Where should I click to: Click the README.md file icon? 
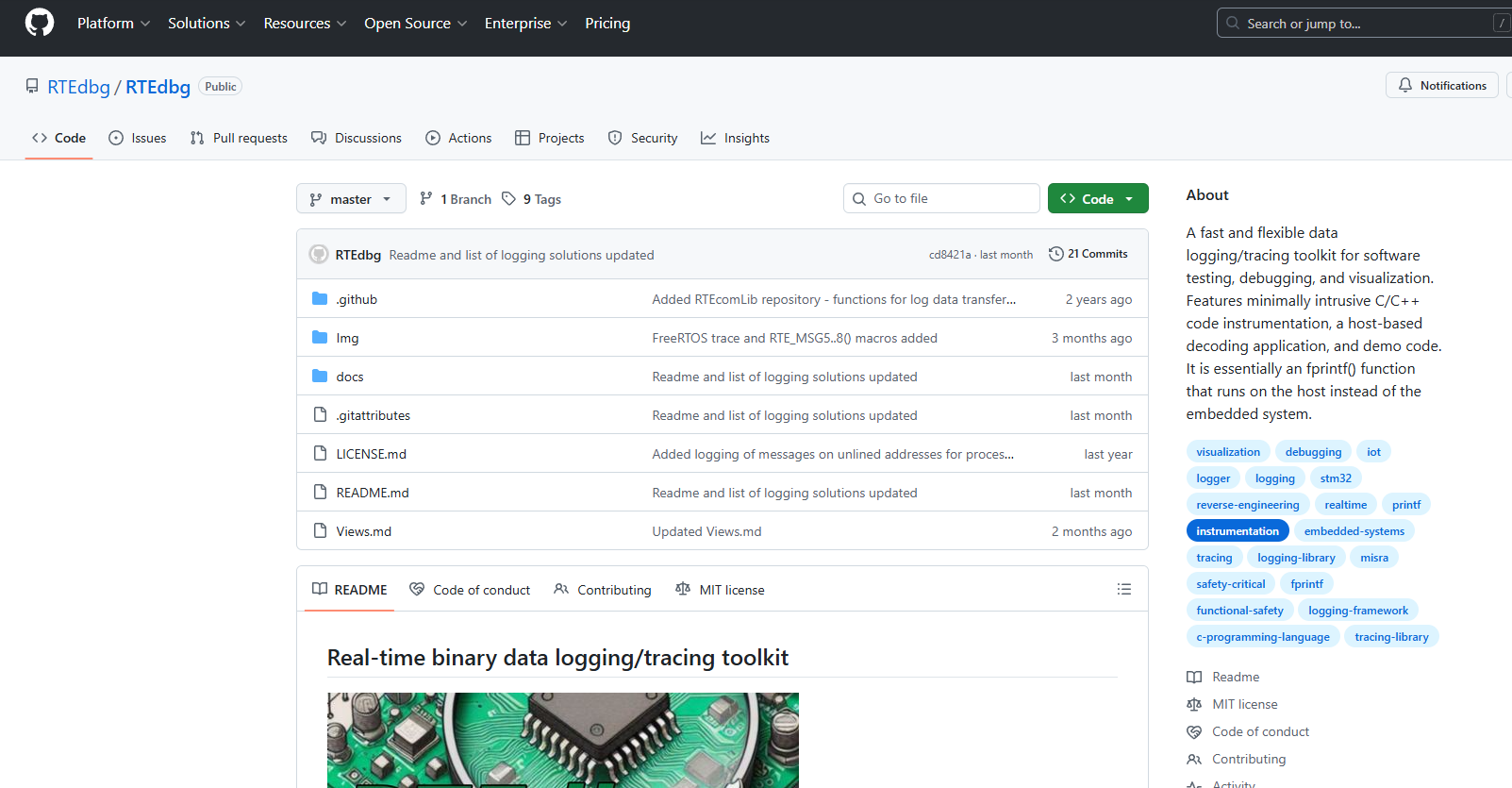tap(320, 493)
